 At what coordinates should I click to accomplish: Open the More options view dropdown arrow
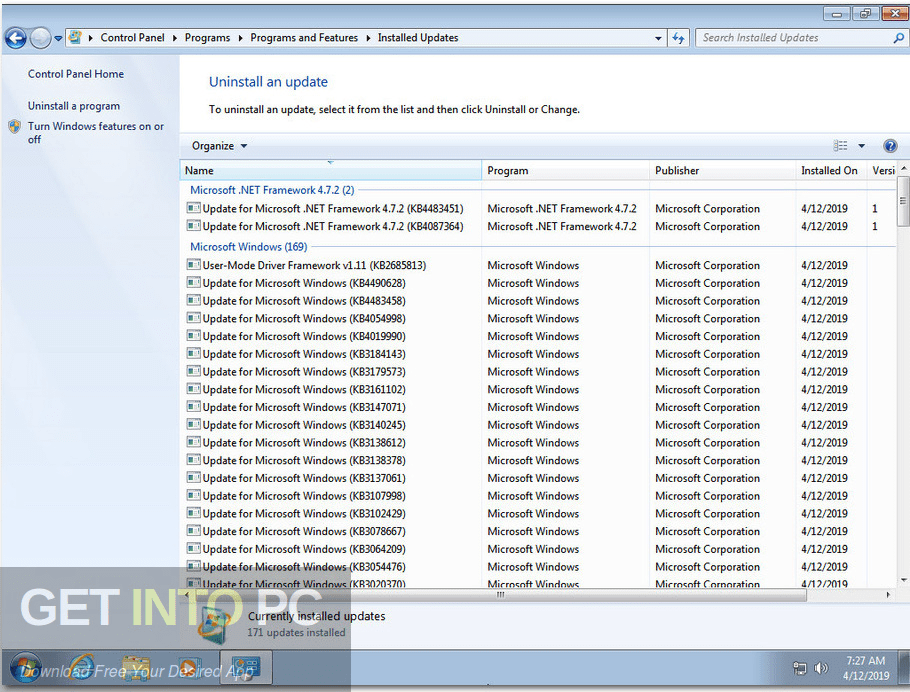[x=862, y=146]
